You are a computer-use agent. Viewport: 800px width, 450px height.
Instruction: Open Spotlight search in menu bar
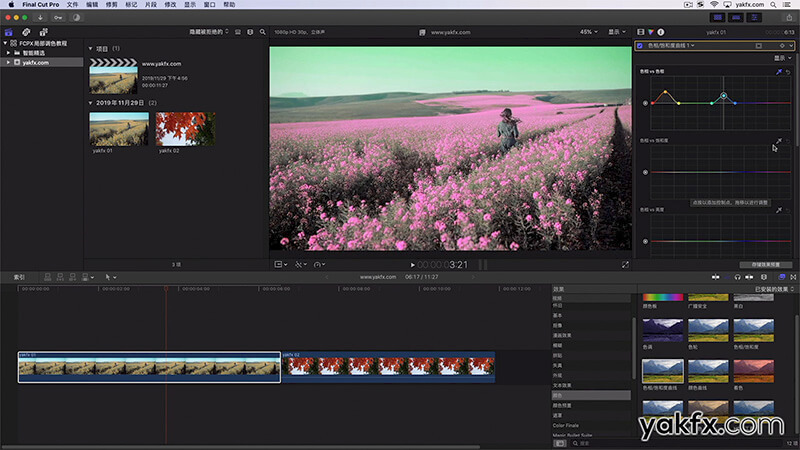(773, 5)
